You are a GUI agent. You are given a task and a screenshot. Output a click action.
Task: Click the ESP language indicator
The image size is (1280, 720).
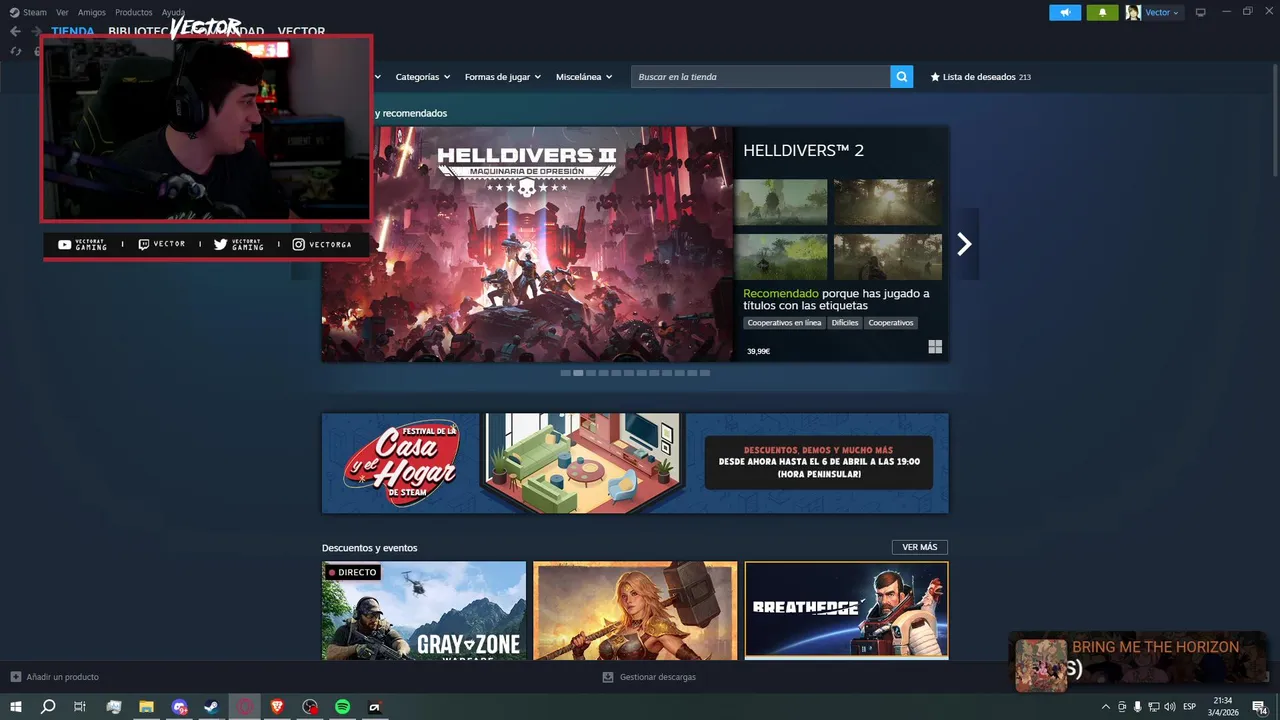point(1190,707)
